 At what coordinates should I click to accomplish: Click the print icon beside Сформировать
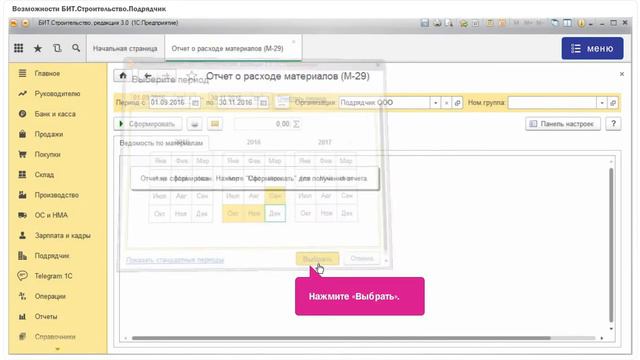click(195, 124)
